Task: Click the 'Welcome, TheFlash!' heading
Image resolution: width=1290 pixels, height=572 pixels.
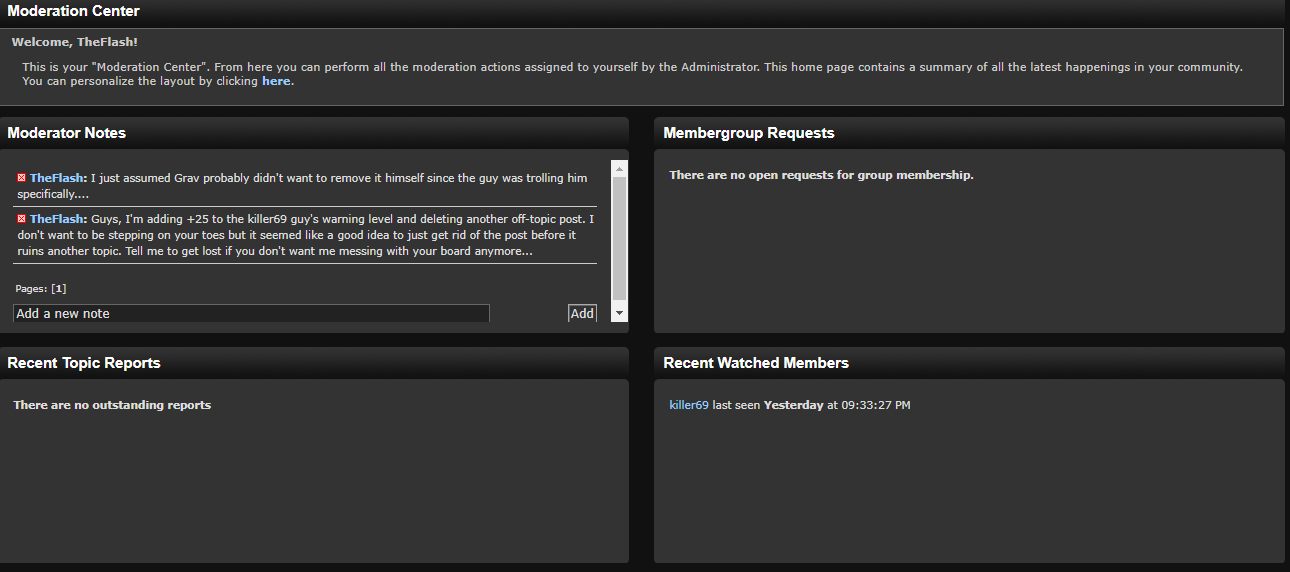Action: 75,43
